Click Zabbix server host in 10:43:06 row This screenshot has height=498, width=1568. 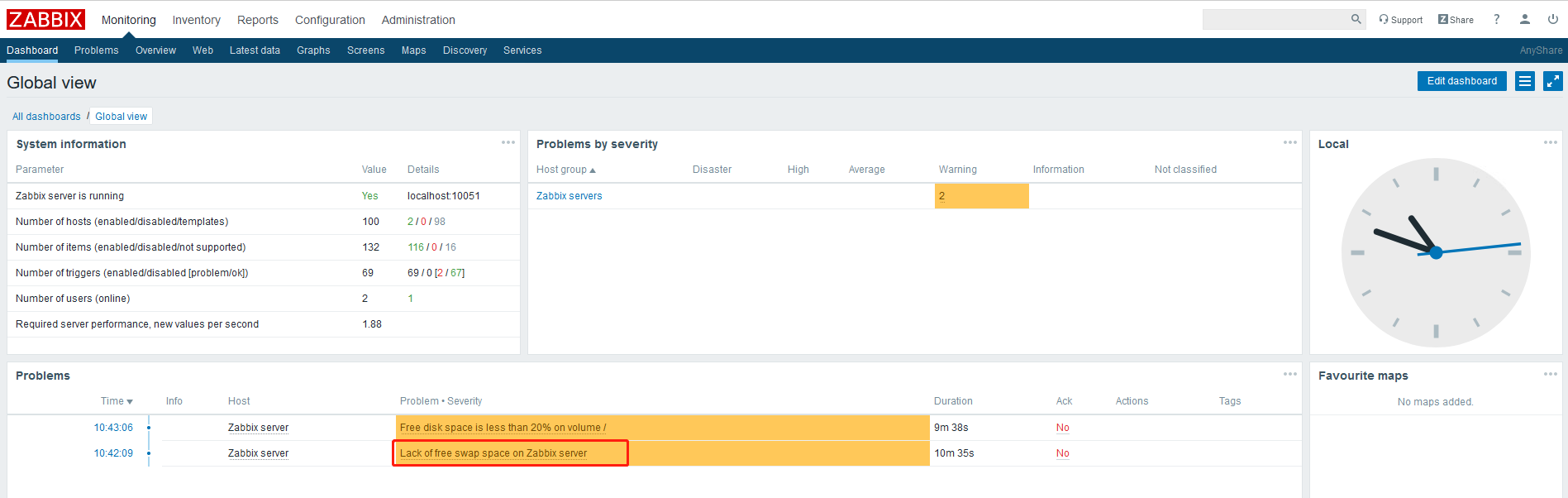(258, 428)
